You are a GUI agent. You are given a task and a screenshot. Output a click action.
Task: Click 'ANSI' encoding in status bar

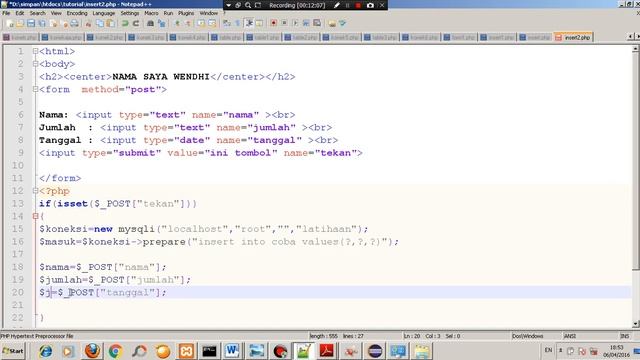pos(570,336)
